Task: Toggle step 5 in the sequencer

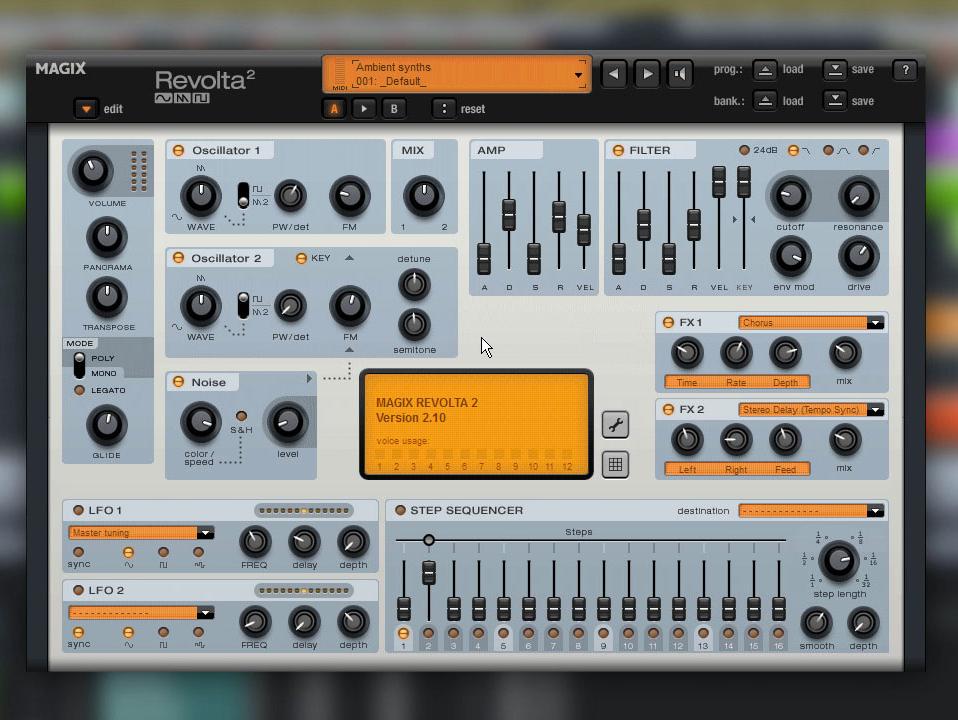Action: [x=503, y=633]
